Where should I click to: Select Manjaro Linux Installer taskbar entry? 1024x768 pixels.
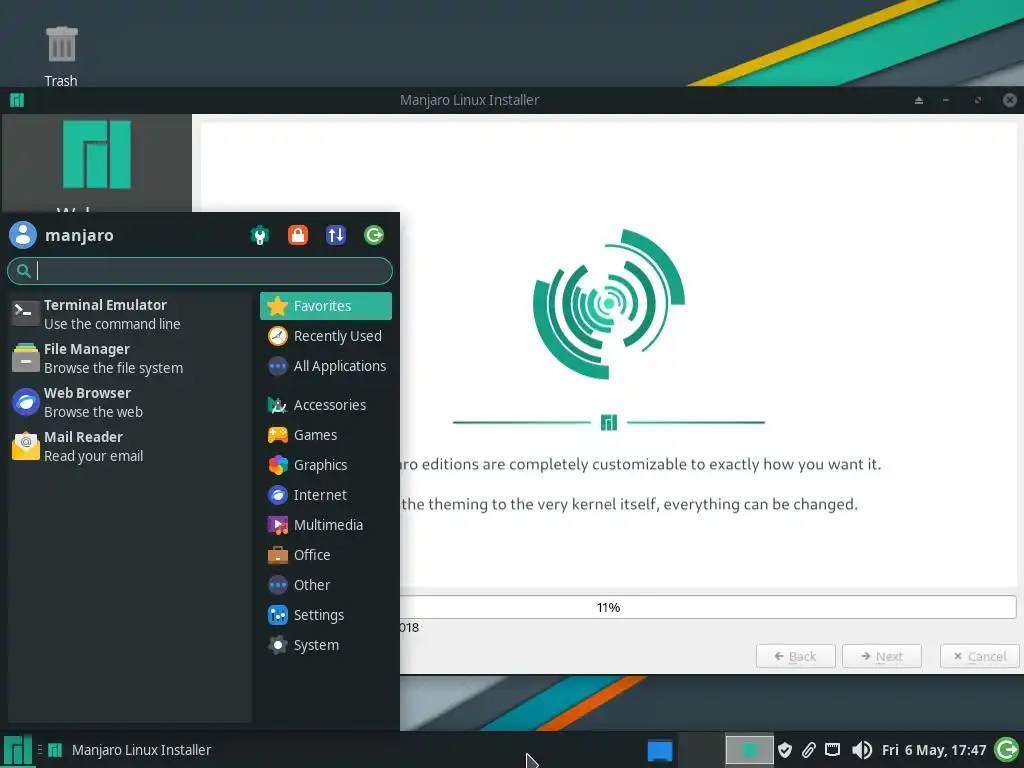click(x=131, y=750)
